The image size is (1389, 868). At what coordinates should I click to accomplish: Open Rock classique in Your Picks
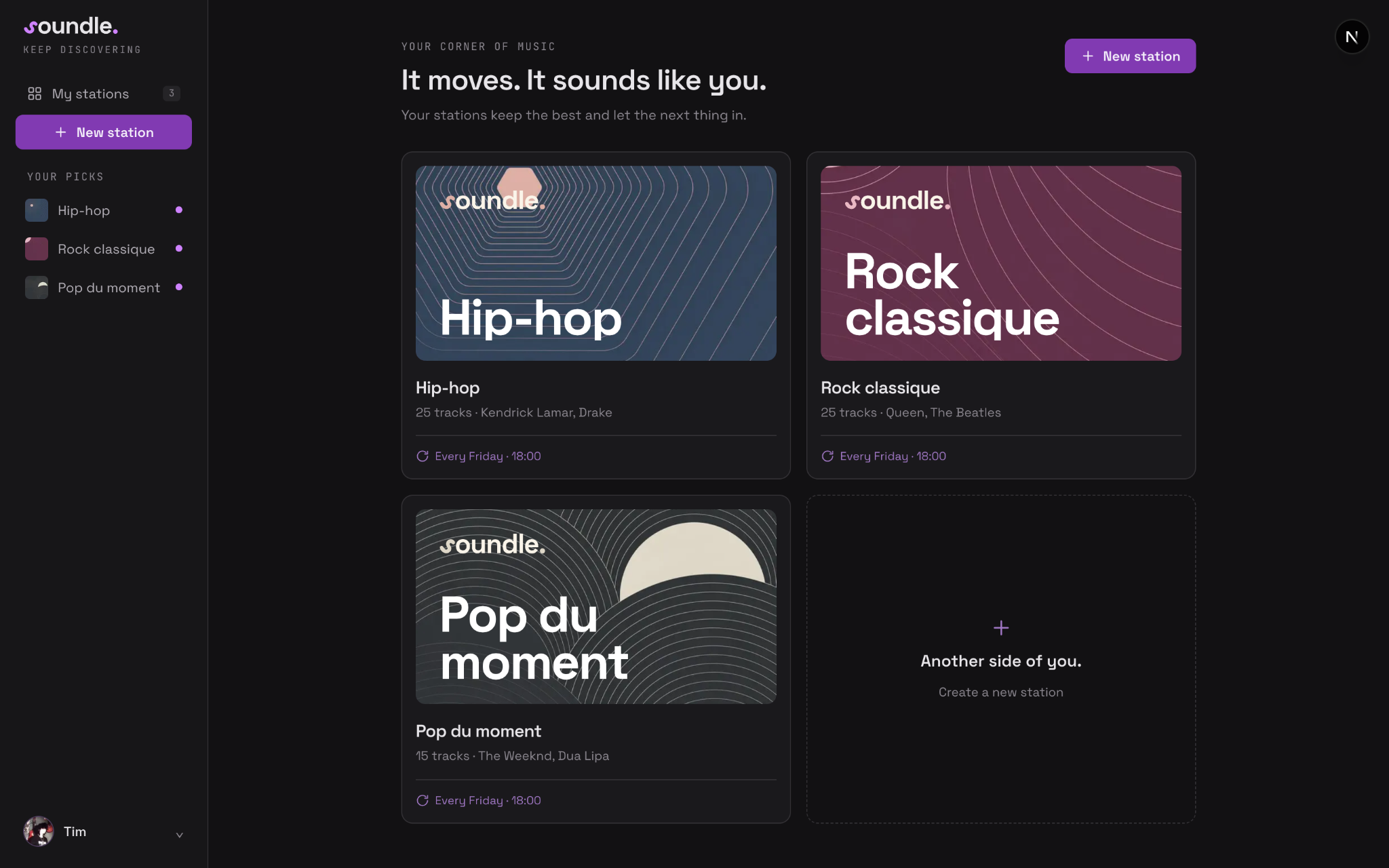click(x=103, y=249)
